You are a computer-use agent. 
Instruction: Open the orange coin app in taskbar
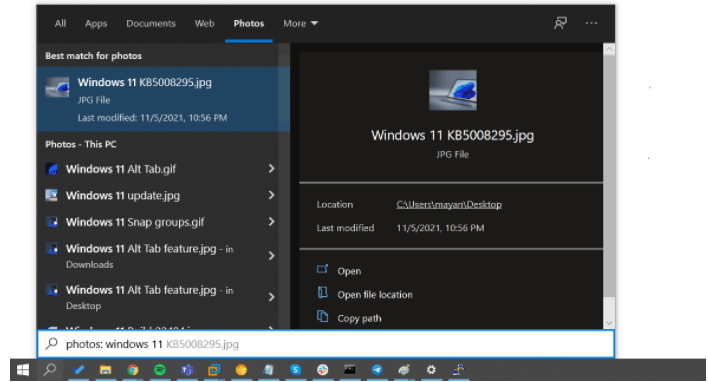pos(241,370)
